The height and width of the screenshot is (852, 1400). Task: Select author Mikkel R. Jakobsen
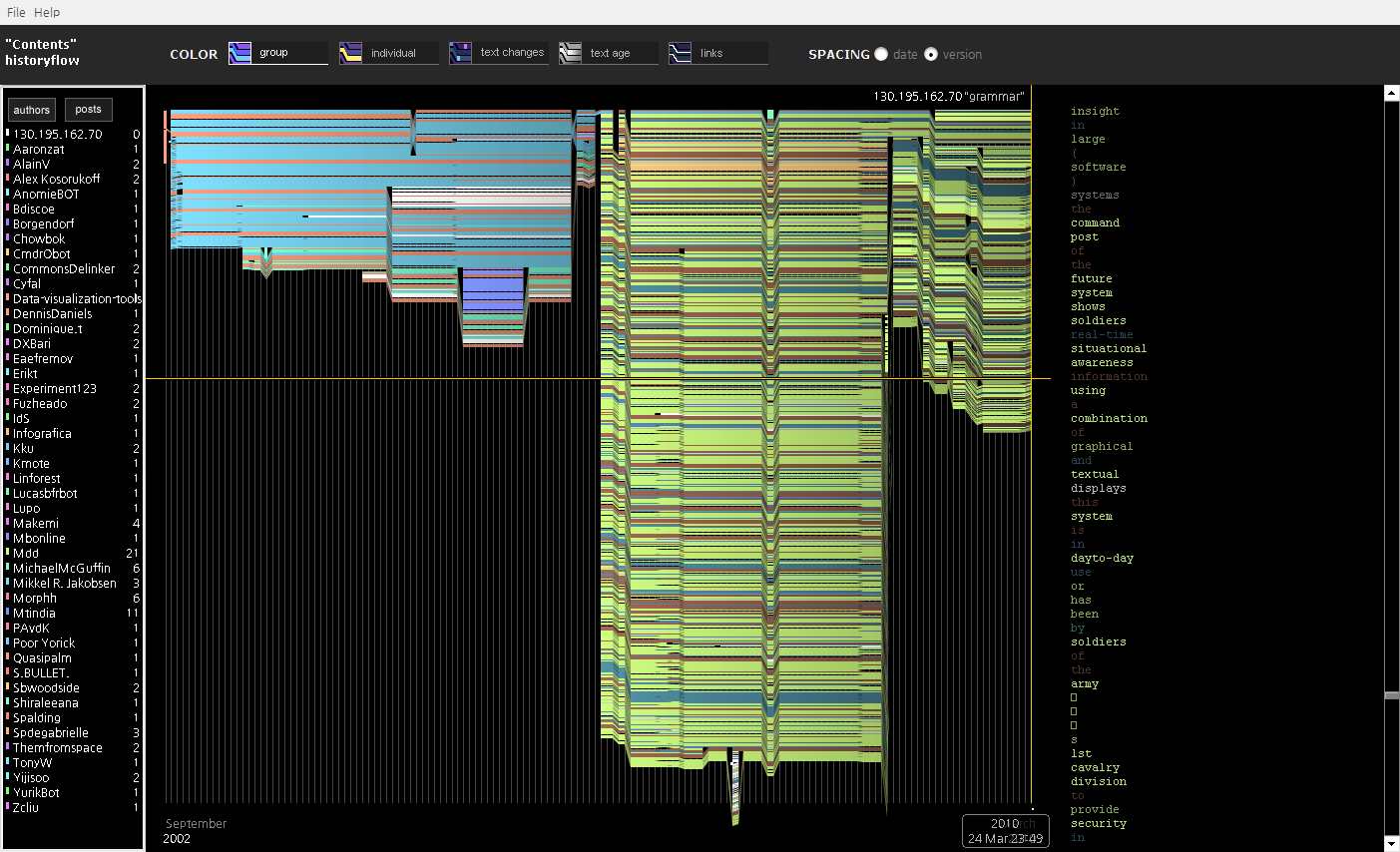(65, 584)
